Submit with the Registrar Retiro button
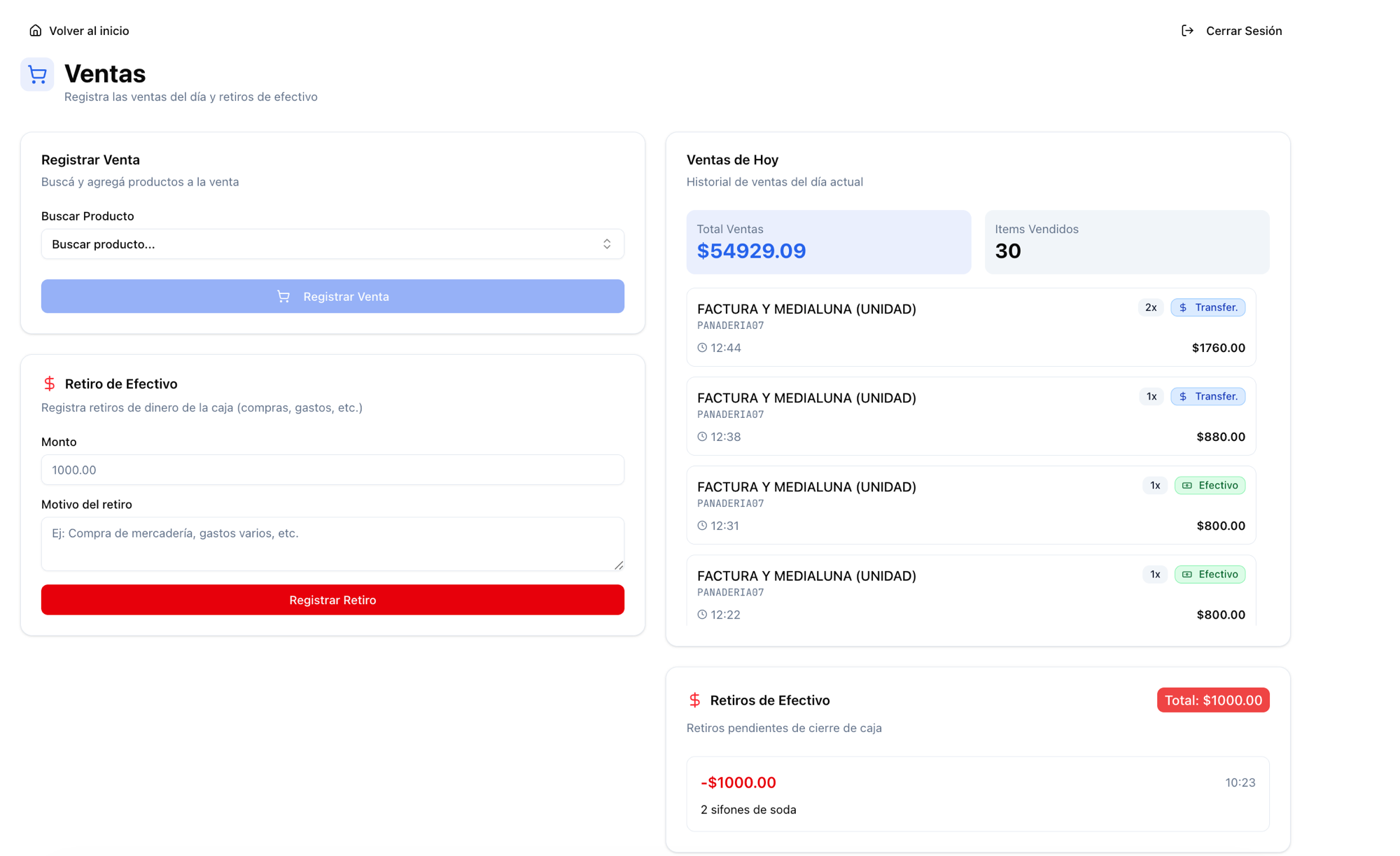1400x856 pixels. pos(332,600)
